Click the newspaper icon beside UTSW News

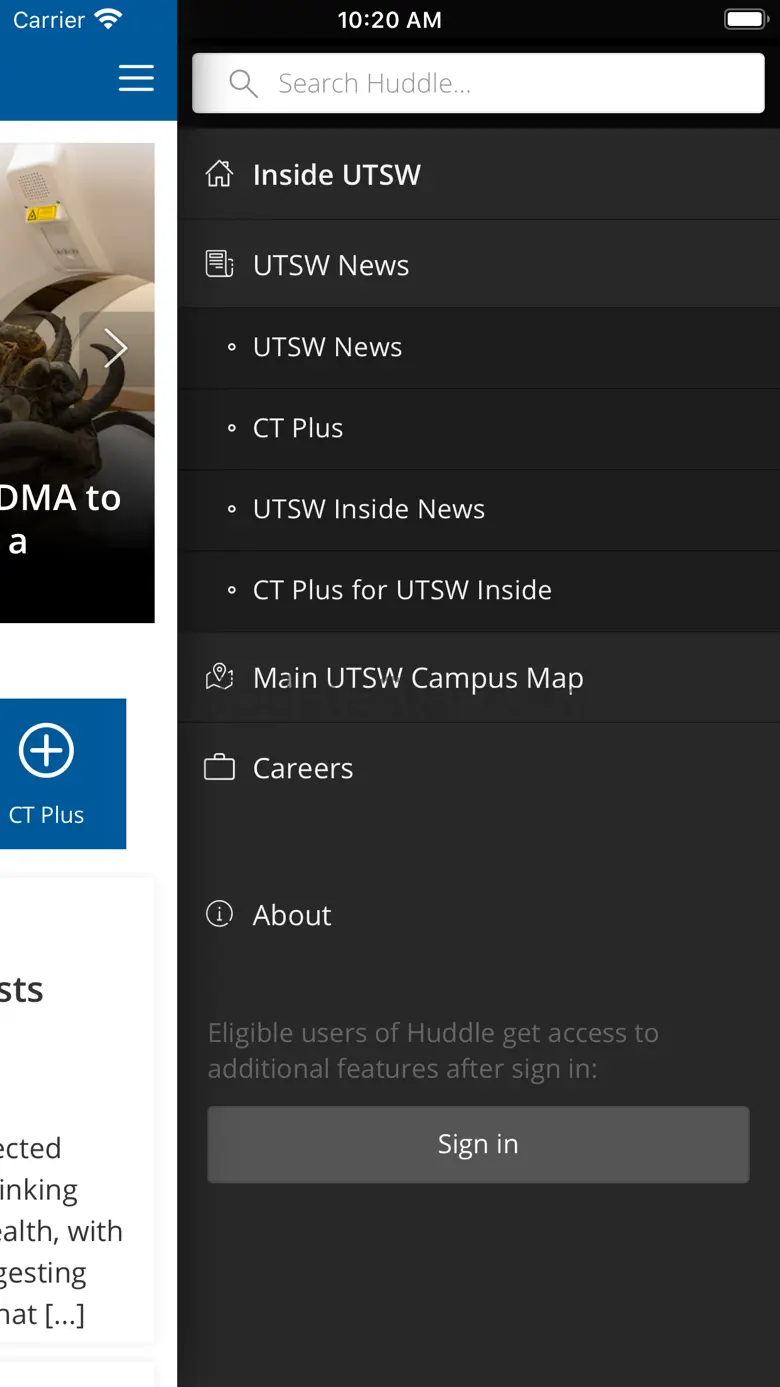tap(219, 265)
